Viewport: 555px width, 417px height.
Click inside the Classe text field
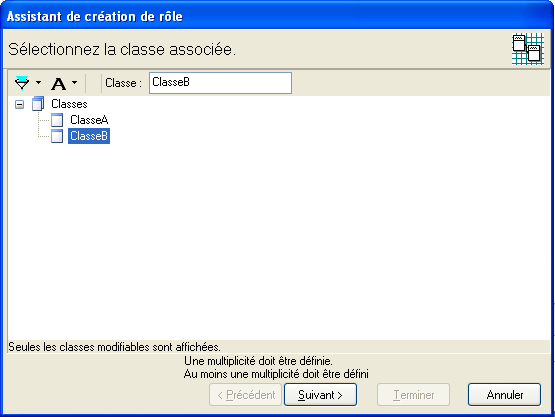(220, 83)
